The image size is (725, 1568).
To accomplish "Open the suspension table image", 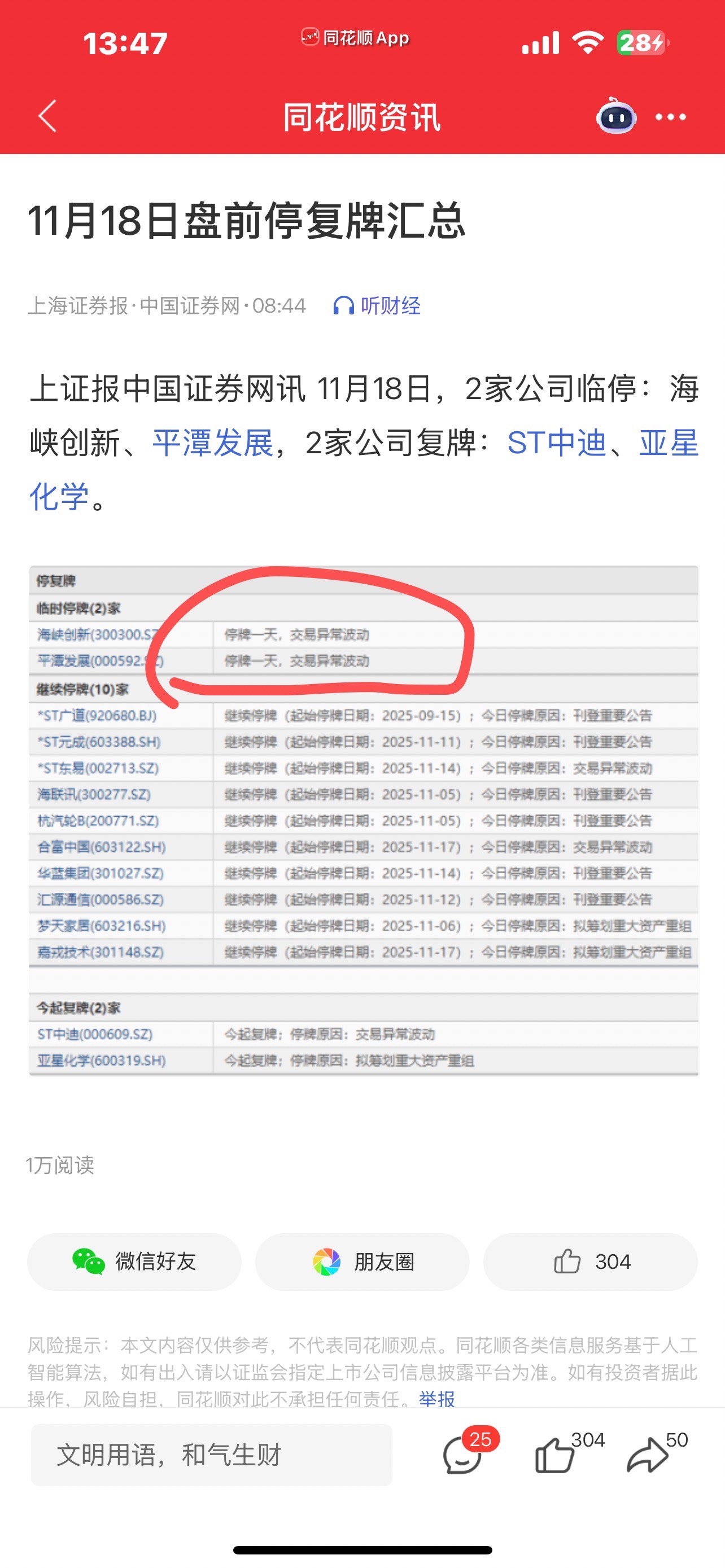I will pos(364,821).
